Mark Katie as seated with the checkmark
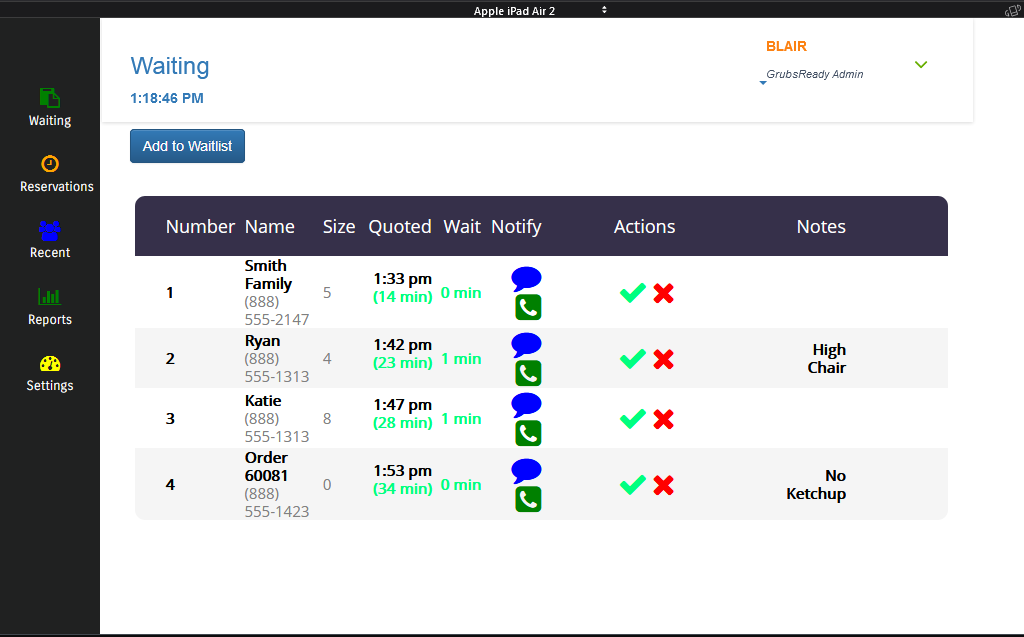Screen dimensions: 1024x637 pos(632,419)
